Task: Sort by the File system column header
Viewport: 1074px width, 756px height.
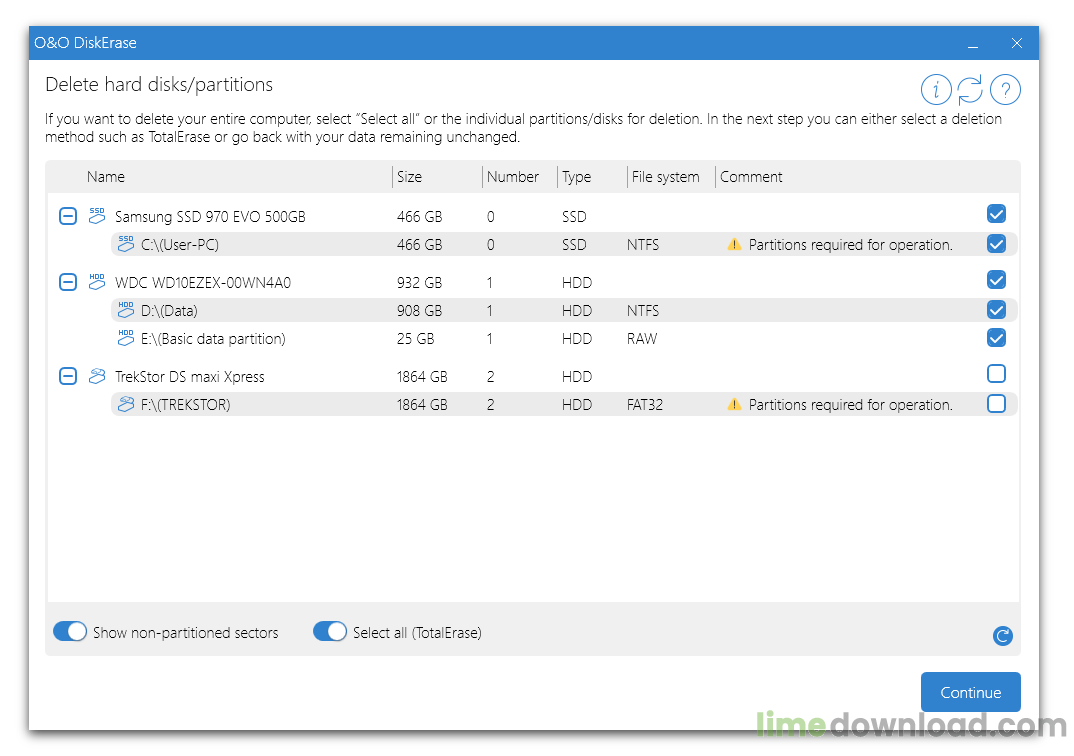Action: 665,177
